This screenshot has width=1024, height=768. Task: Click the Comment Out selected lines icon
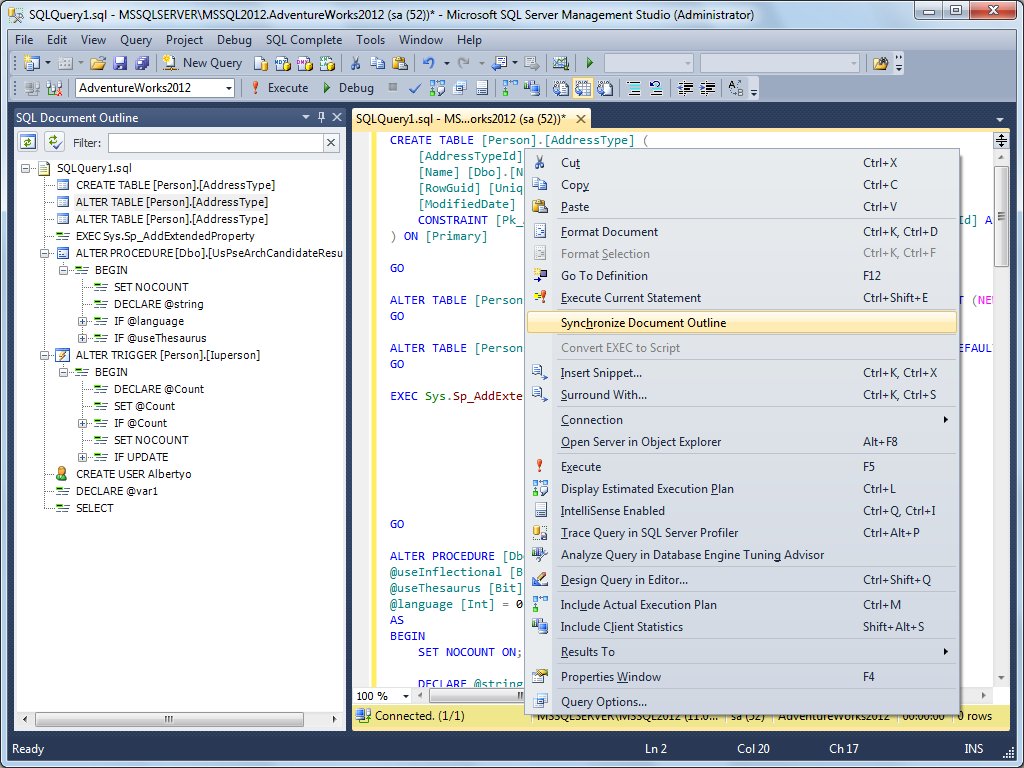point(633,88)
